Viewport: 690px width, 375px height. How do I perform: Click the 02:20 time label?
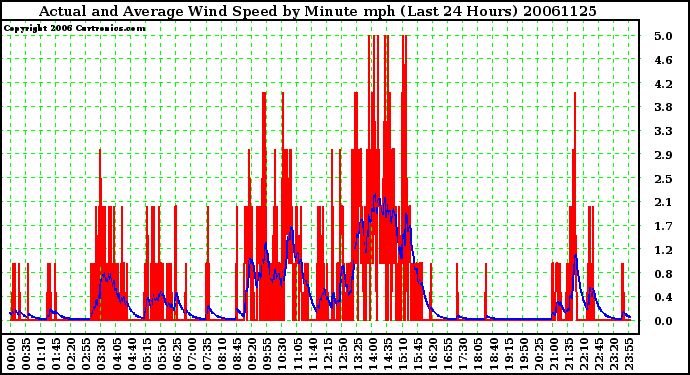point(71,354)
